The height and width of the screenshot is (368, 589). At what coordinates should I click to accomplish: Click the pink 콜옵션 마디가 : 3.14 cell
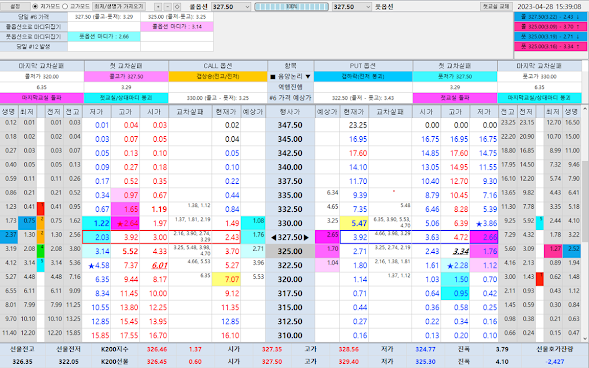coord(177,27)
